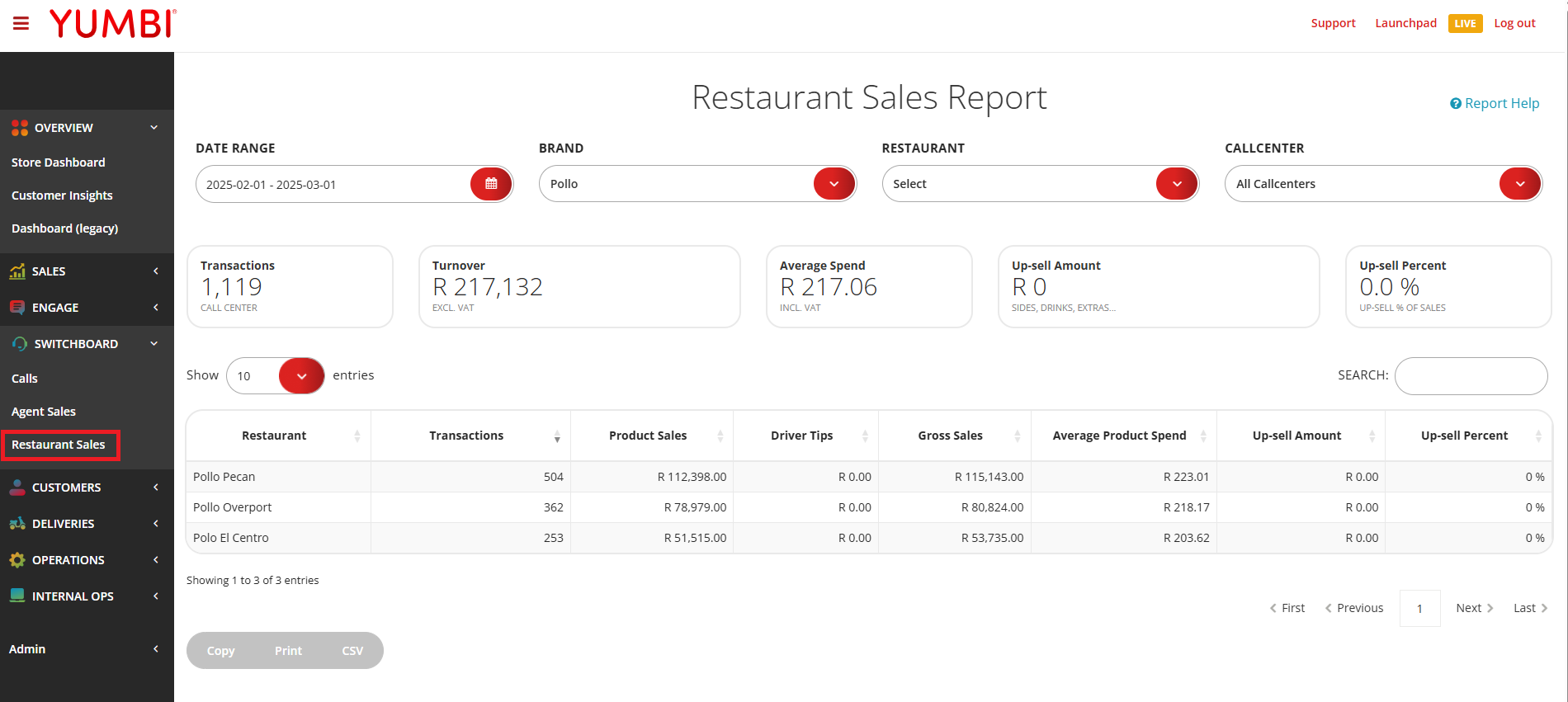Sort by Up-sell Amount column arrows
The image size is (1568, 702).
(1372, 436)
